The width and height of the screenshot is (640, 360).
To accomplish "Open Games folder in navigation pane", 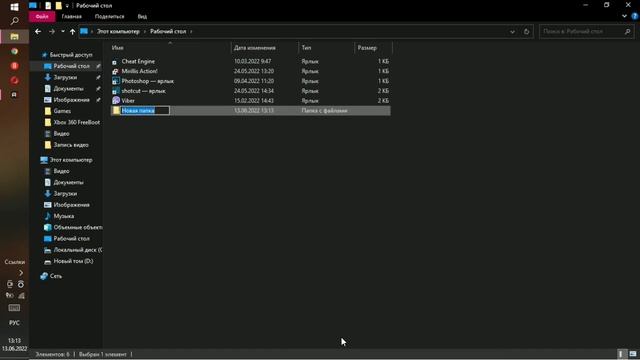I will pyautogui.click(x=62, y=111).
